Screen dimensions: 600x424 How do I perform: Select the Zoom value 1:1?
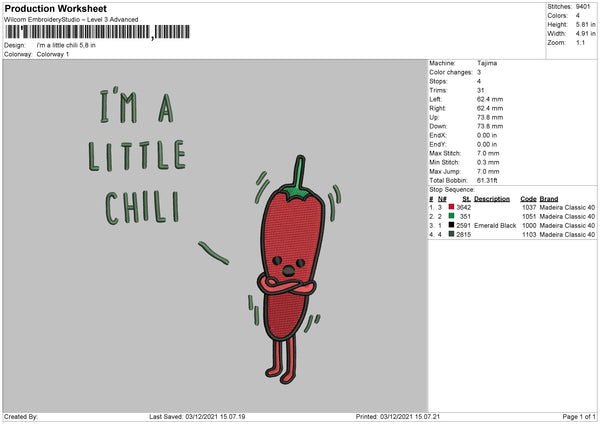coord(580,42)
